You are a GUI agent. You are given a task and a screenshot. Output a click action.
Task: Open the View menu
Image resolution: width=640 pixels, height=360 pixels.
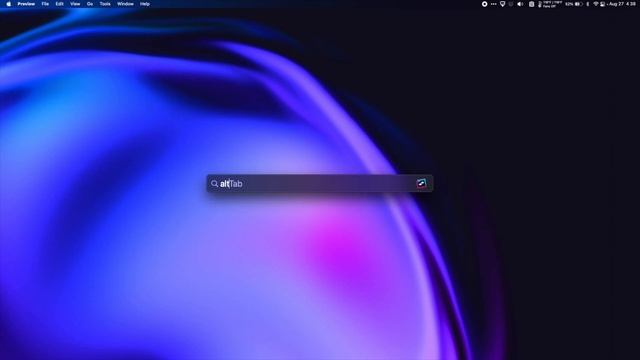click(75, 4)
